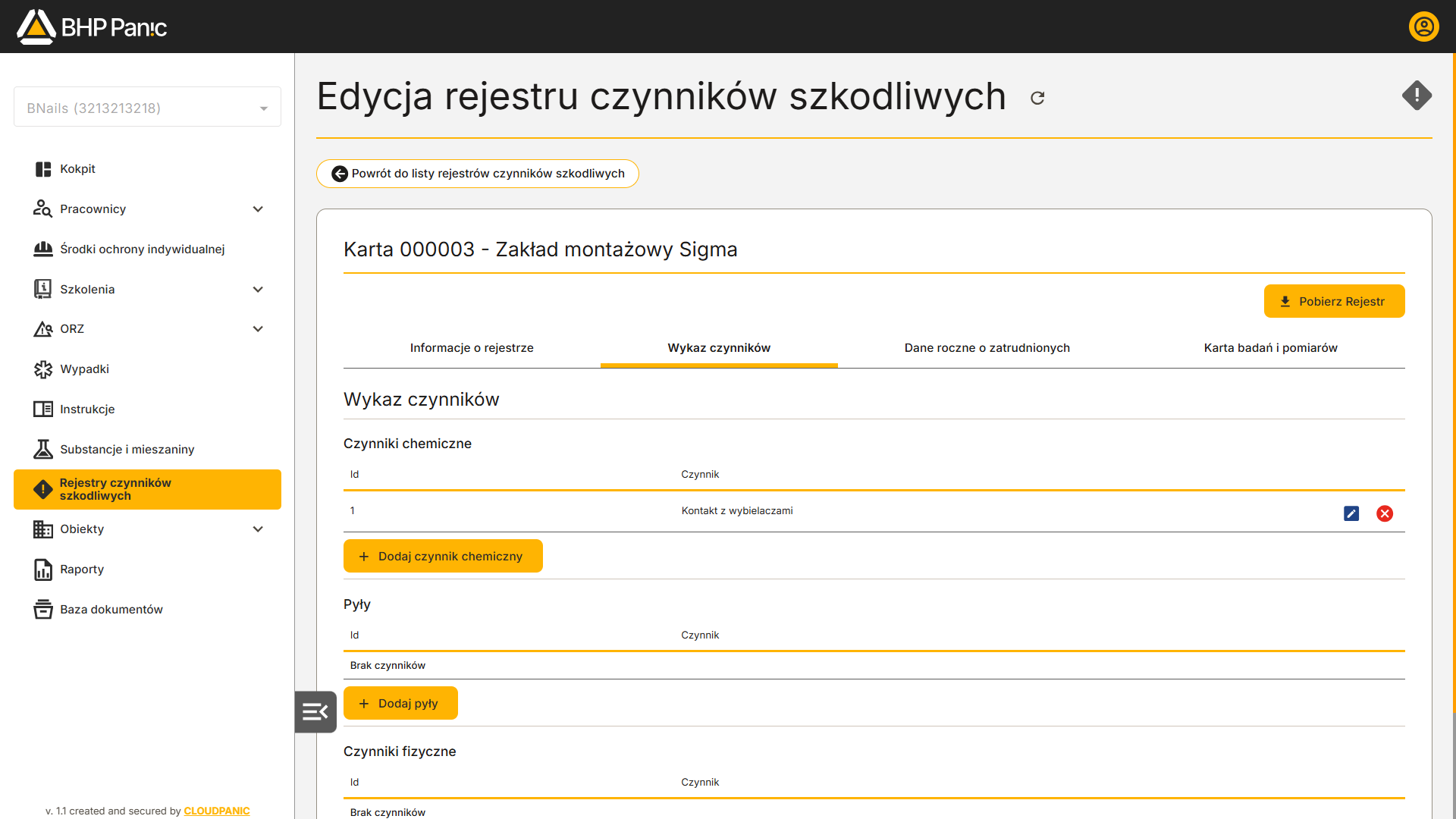Select the Wykaz czynników tab
The image size is (1456, 819).
point(719,348)
